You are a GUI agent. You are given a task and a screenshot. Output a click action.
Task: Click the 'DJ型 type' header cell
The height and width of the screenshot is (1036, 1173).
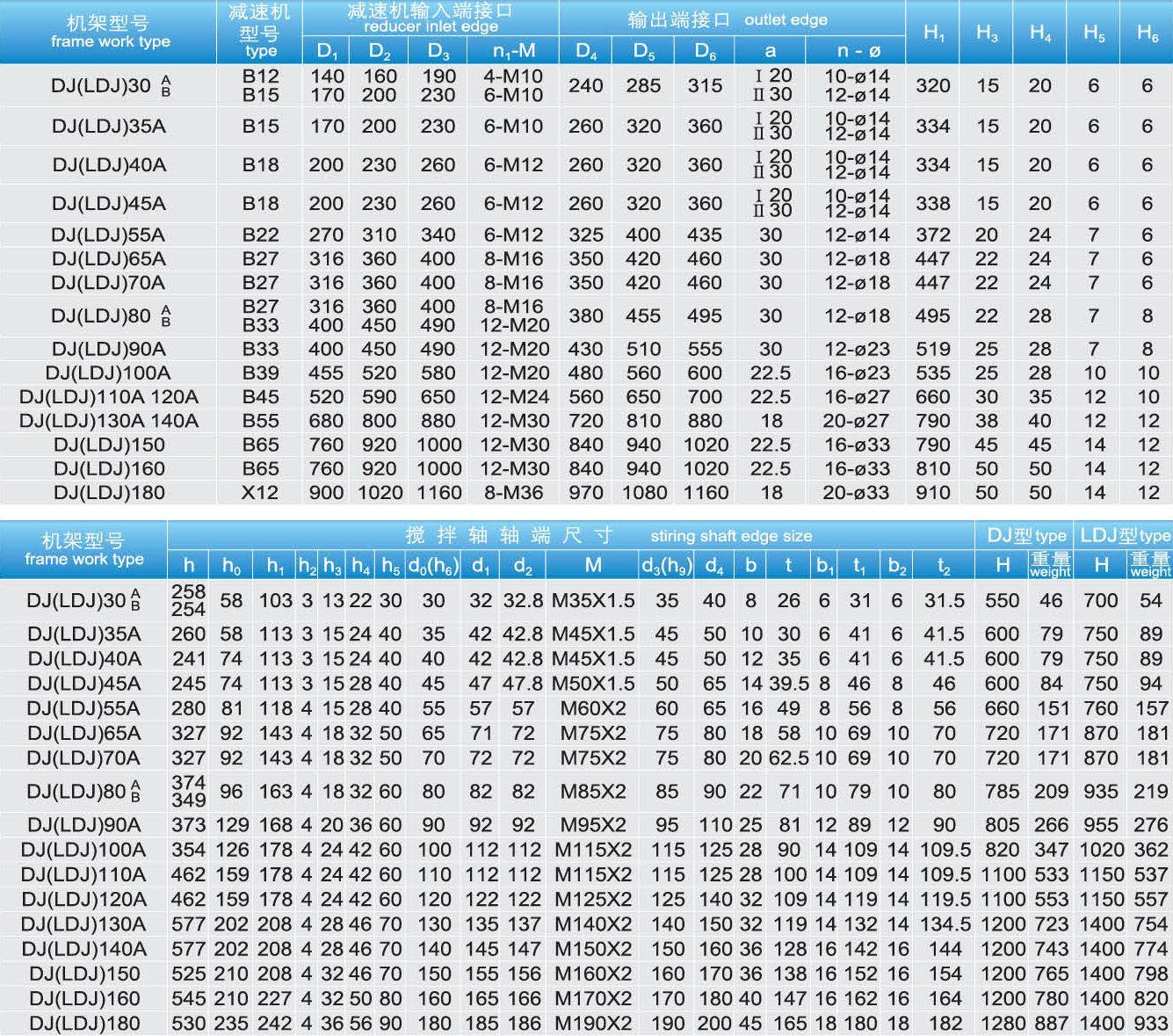pos(1026,535)
